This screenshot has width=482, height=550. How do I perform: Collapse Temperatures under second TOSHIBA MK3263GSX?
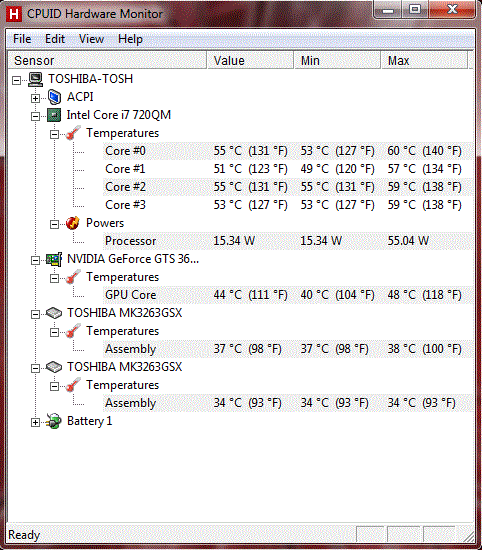coord(54,386)
